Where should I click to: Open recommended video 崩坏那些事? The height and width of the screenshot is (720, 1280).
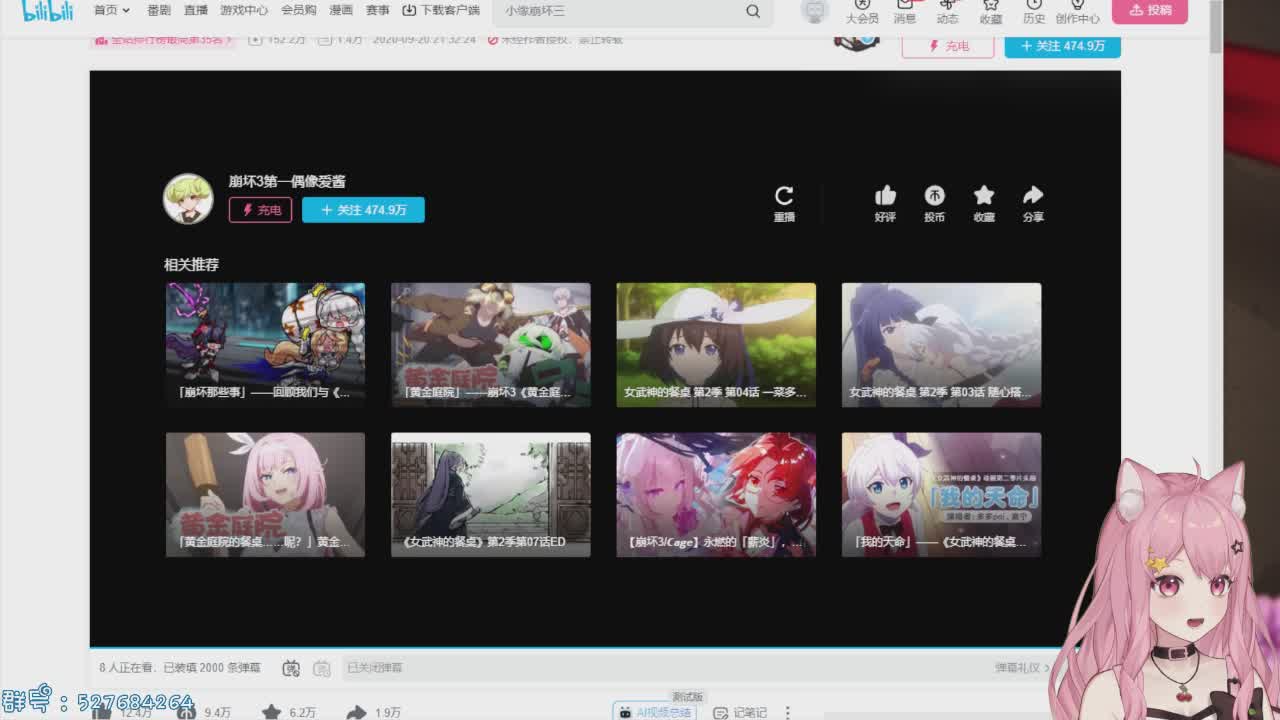click(x=265, y=345)
